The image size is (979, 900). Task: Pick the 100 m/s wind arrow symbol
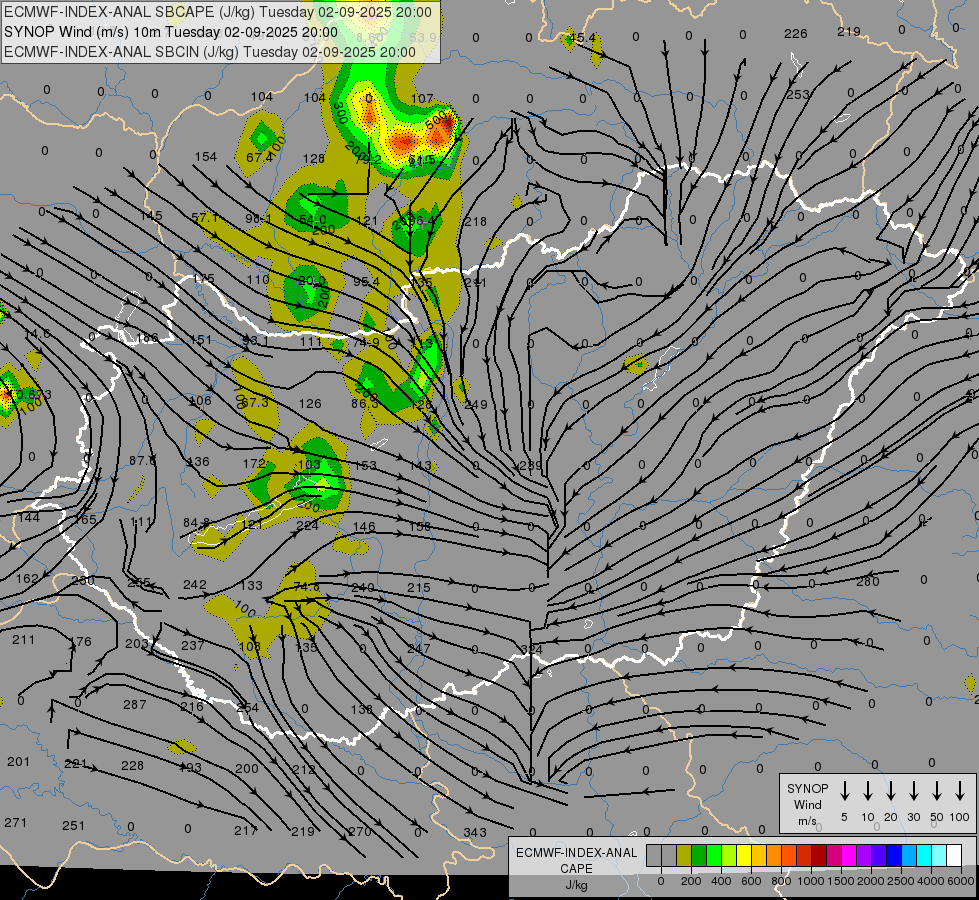tap(960, 791)
